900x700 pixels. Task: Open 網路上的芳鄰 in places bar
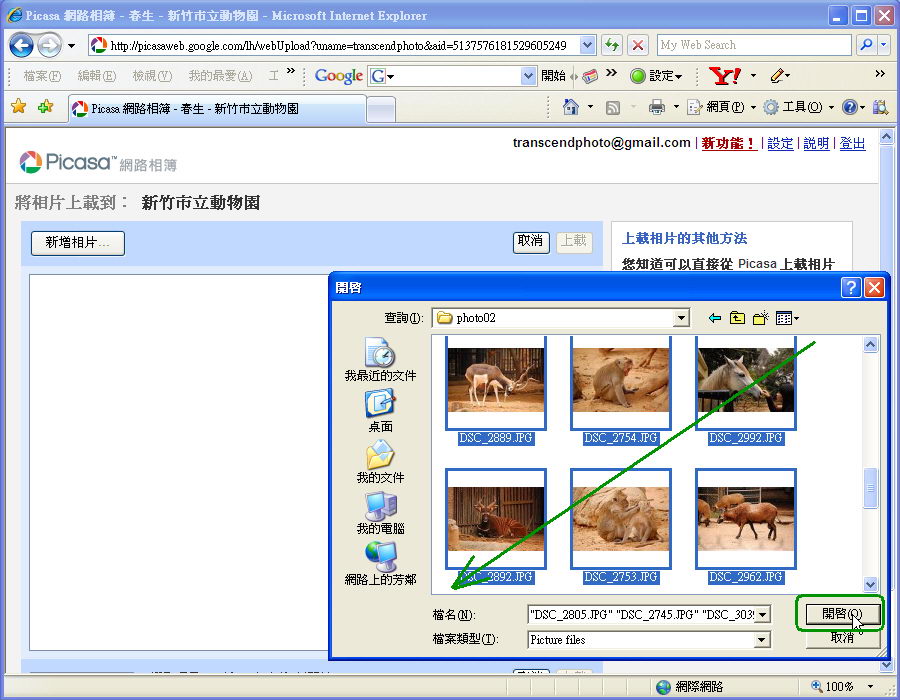pyautogui.click(x=380, y=564)
